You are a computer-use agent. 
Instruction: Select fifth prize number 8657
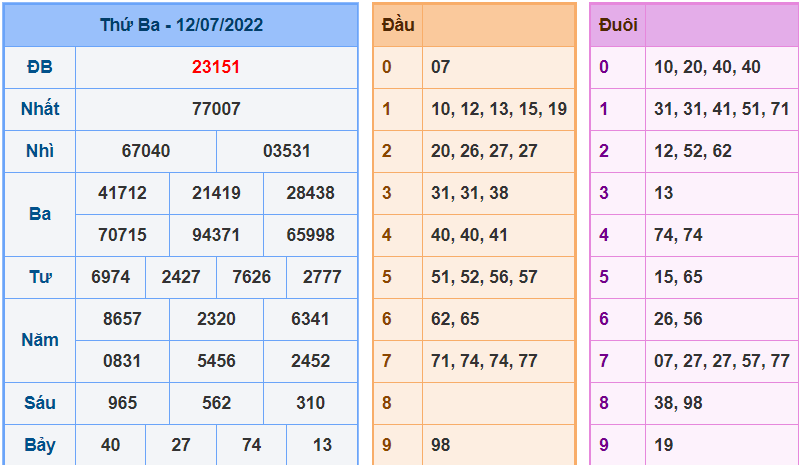122,319
